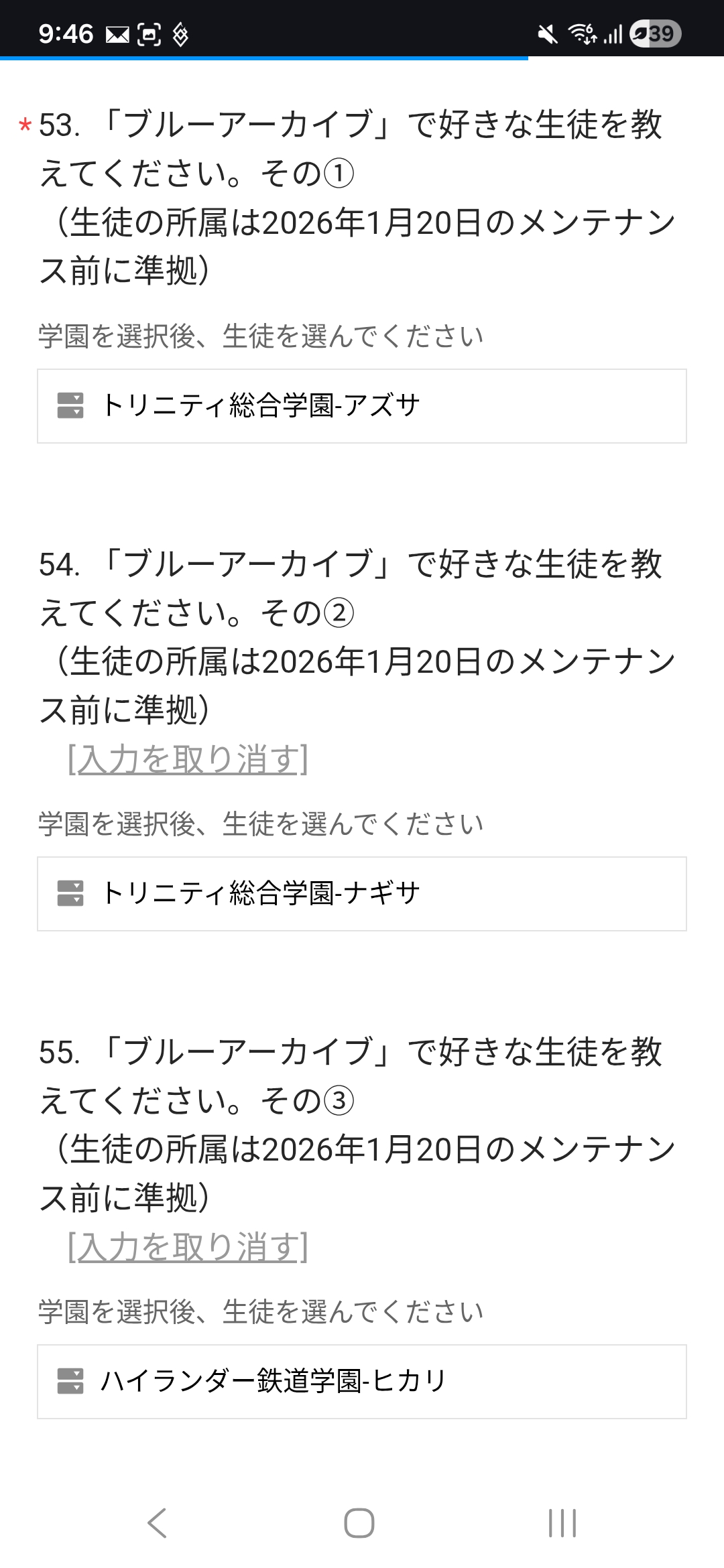
Task: Open the question 54 student dropdown showing ナギサ
Action: [362, 894]
